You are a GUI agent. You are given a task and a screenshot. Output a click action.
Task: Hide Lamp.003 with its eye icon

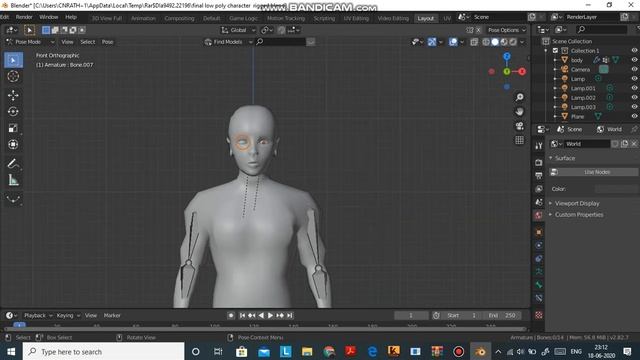(x=634, y=107)
